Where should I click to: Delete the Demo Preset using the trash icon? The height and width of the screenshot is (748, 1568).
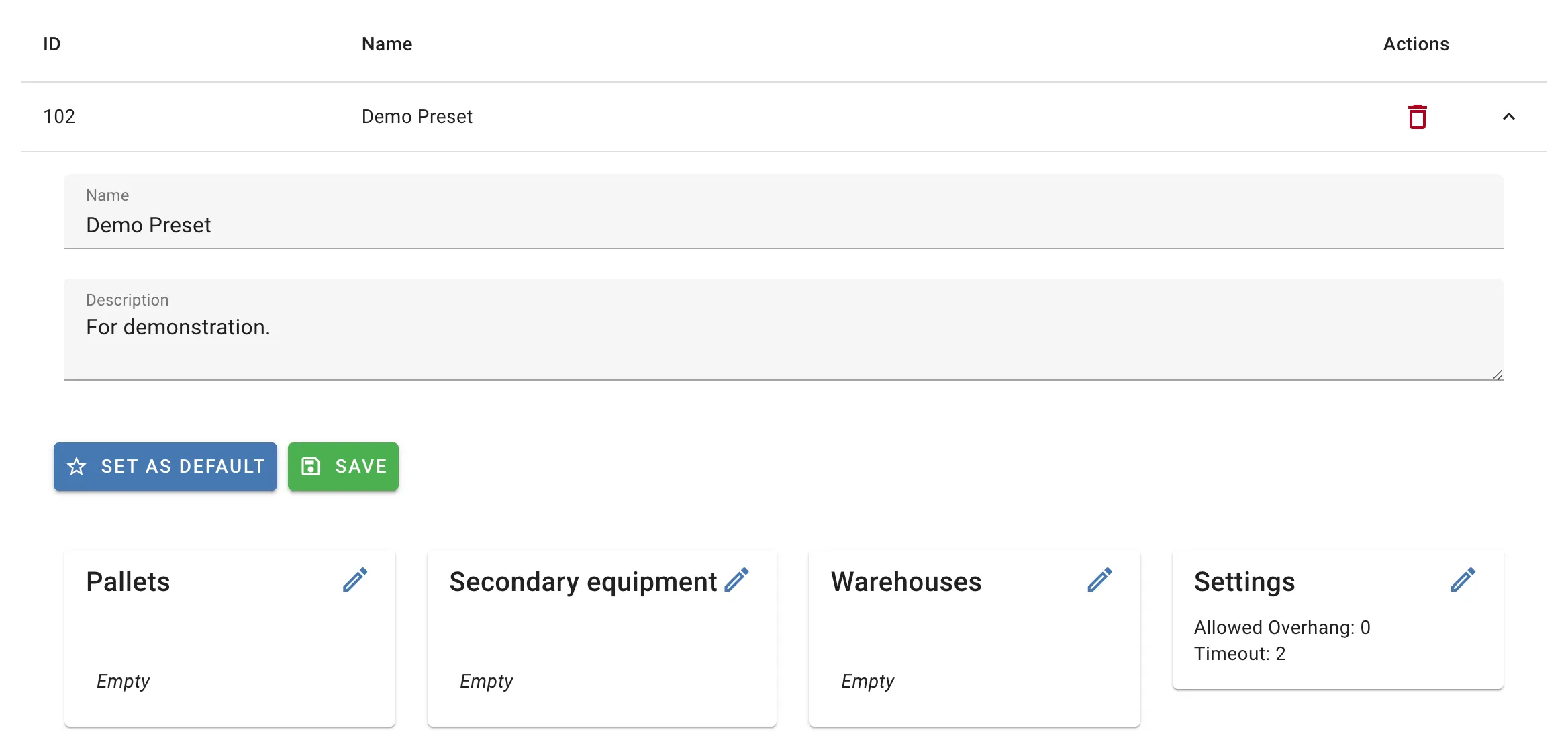[x=1417, y=117]
